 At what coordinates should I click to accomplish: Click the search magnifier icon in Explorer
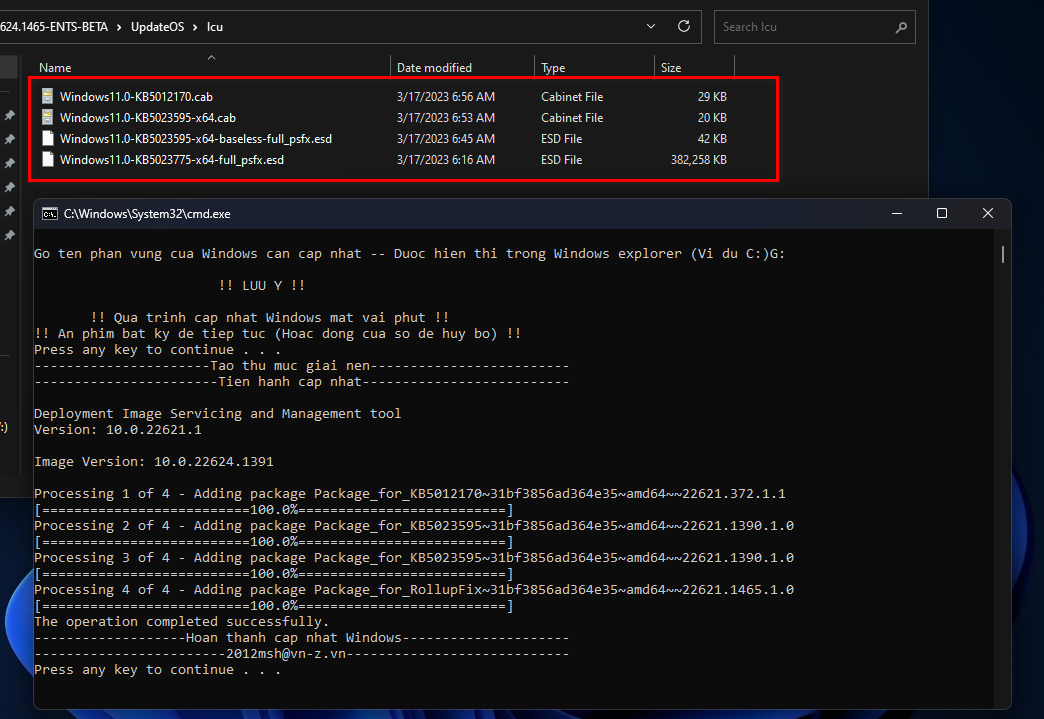point(901,27)
